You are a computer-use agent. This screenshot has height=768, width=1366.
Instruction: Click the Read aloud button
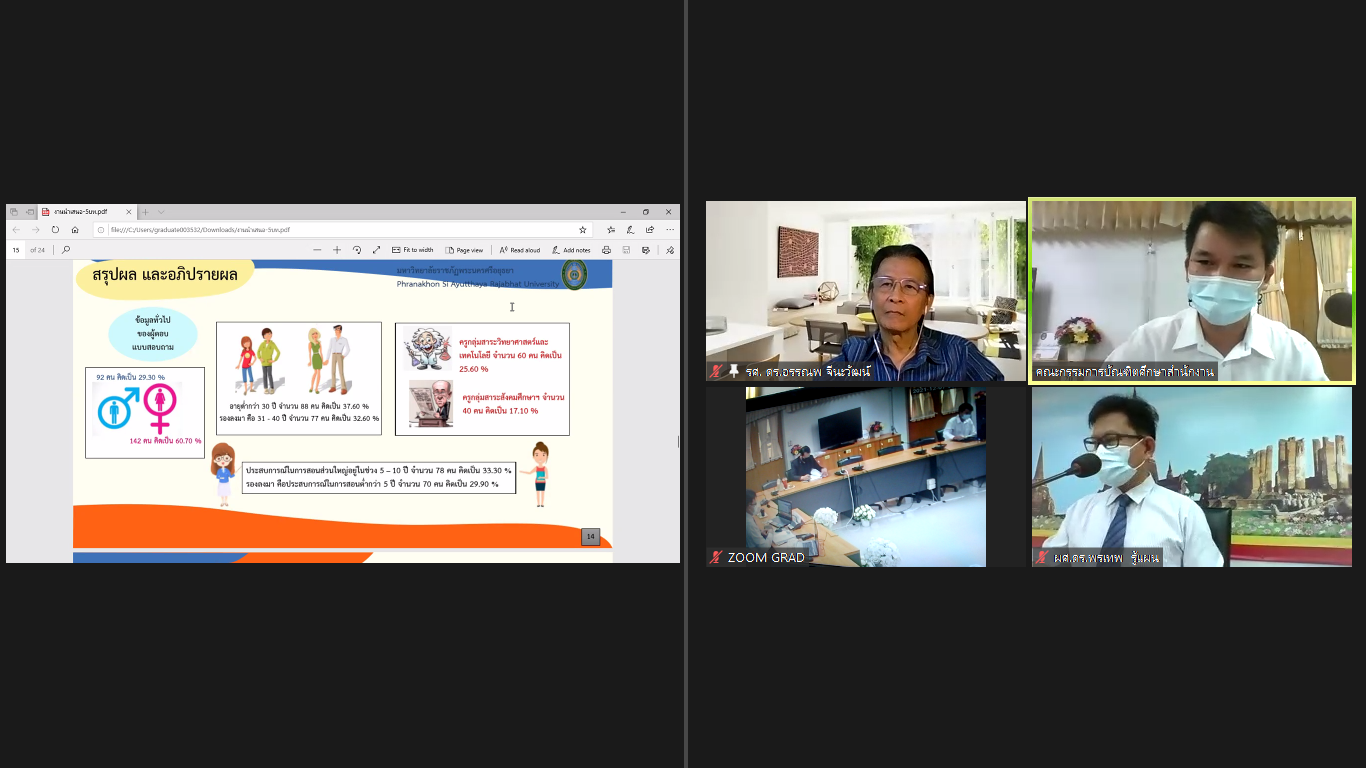tap(520, 250)
